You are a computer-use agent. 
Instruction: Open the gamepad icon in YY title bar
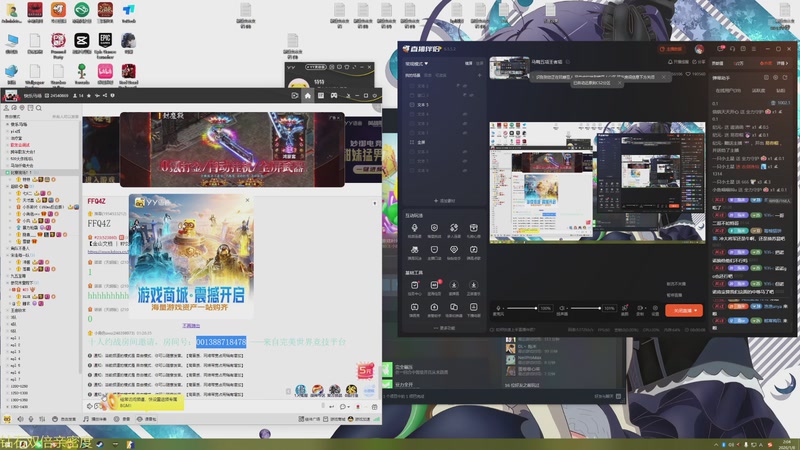point(334,95)
